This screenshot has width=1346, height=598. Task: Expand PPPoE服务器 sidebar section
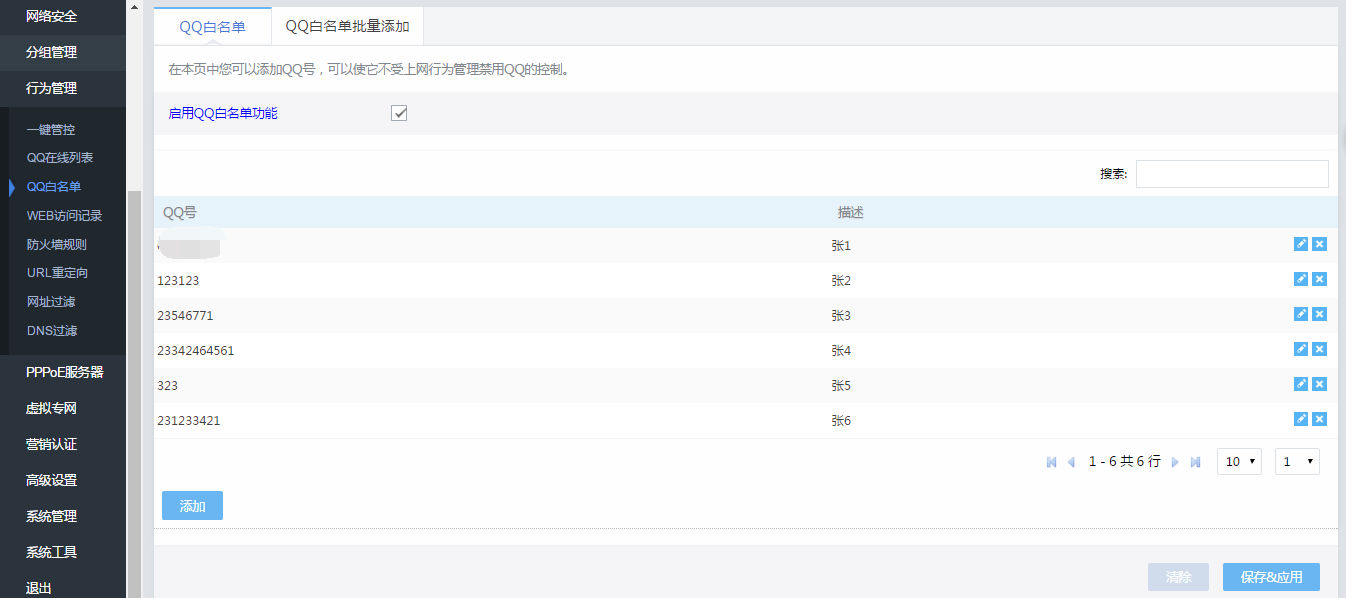tap(63, 372)
